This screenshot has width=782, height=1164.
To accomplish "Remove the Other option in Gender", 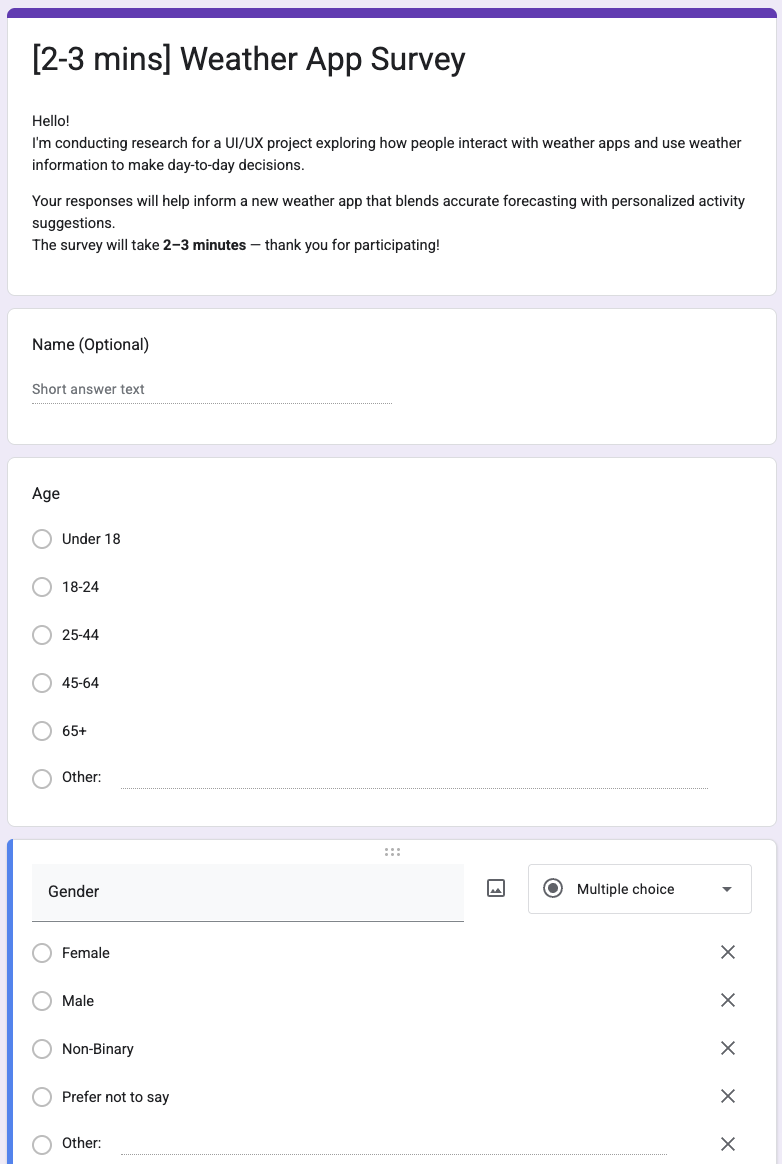I will 728,1144.
